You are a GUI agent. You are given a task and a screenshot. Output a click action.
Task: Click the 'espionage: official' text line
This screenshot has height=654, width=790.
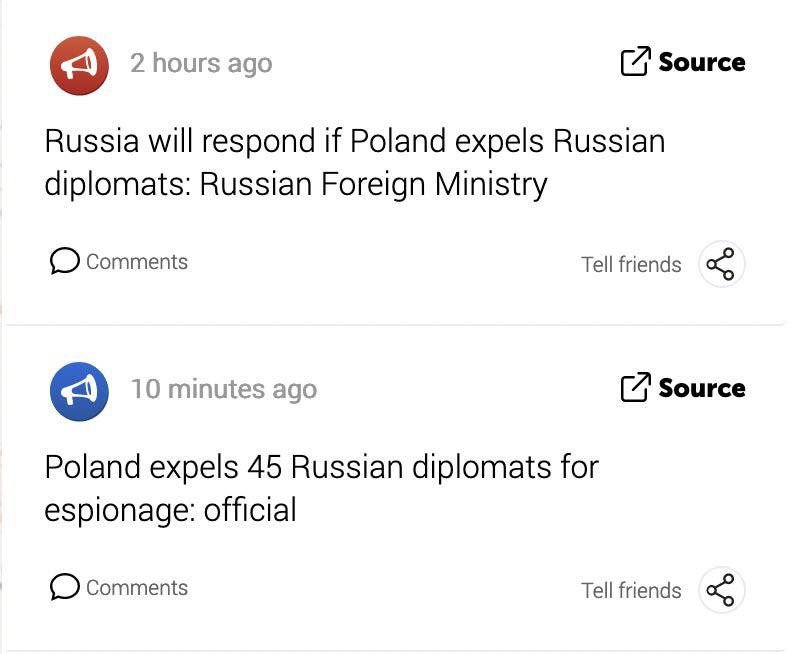(170, 510)
